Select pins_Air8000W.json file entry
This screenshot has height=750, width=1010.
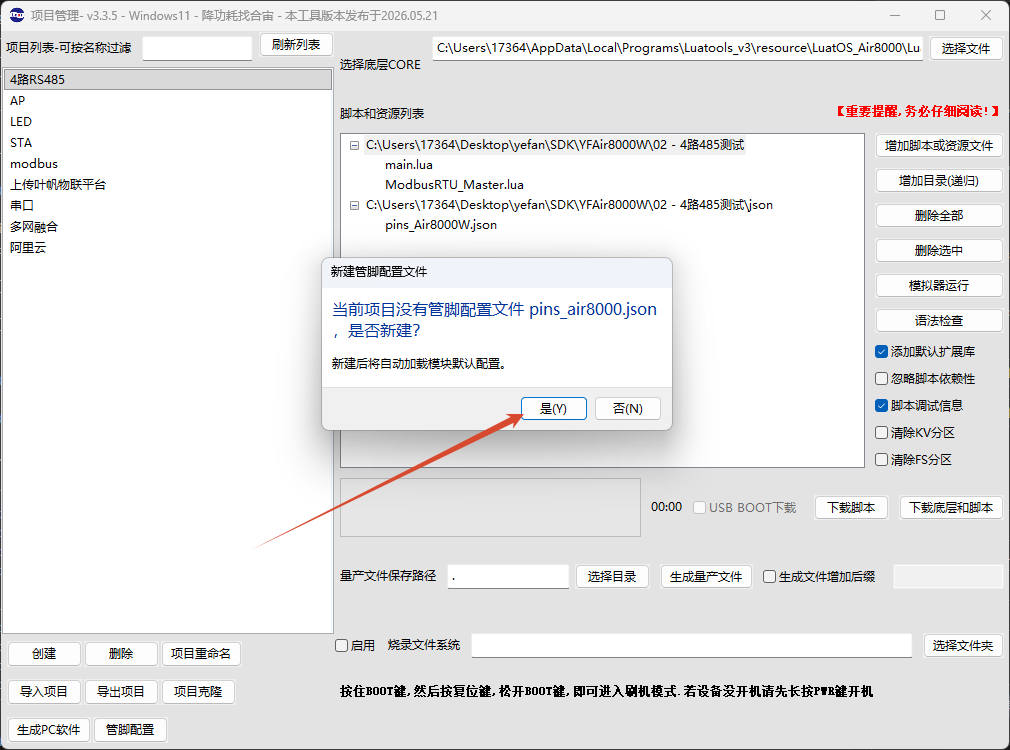tap(441, 225)
